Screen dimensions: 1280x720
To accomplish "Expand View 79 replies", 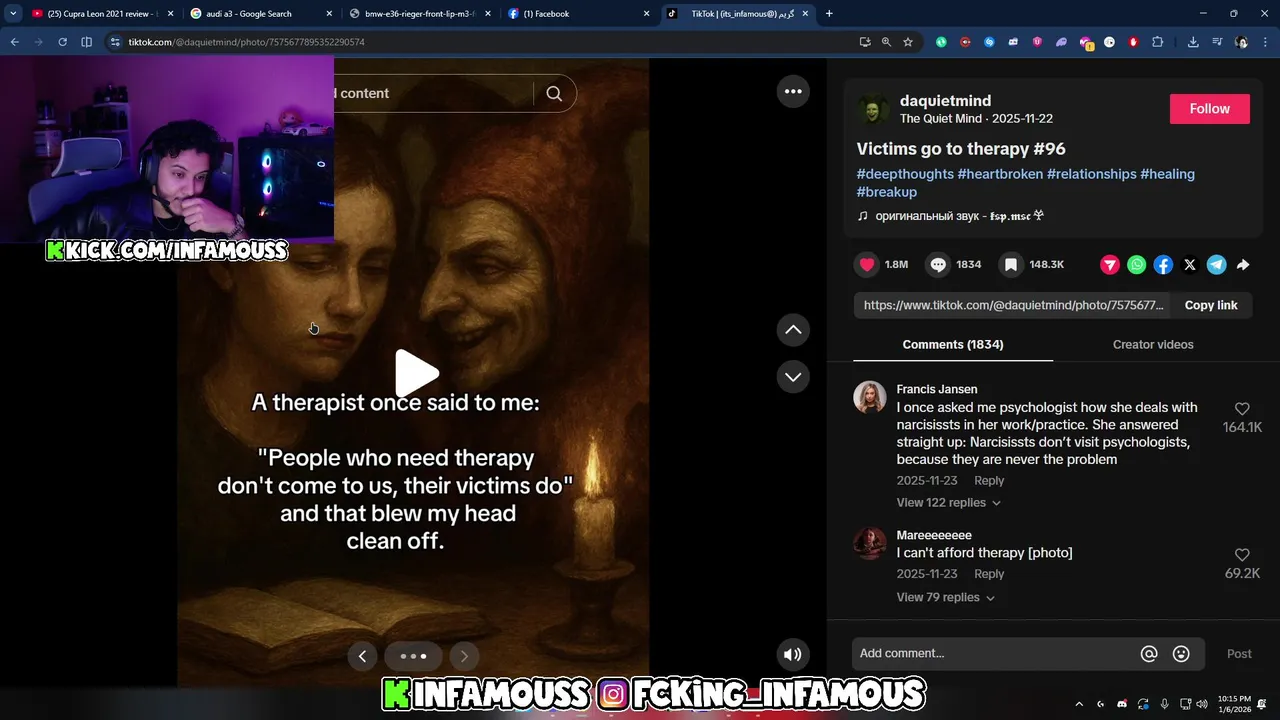I will [945, 597].
